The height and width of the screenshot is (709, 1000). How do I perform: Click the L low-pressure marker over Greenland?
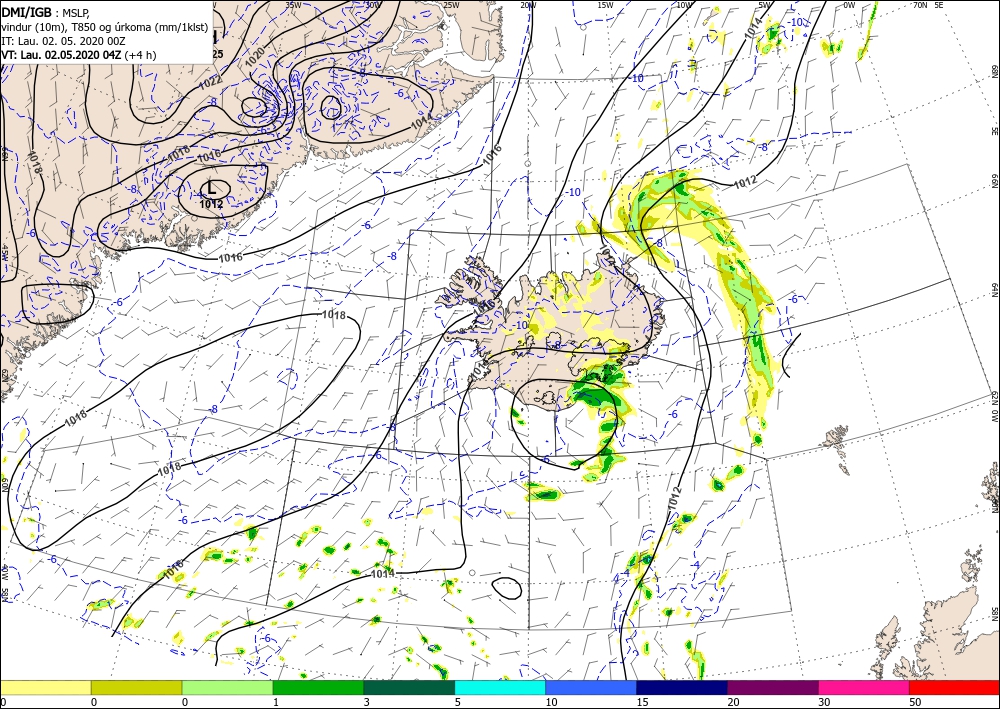click(212, 188)
